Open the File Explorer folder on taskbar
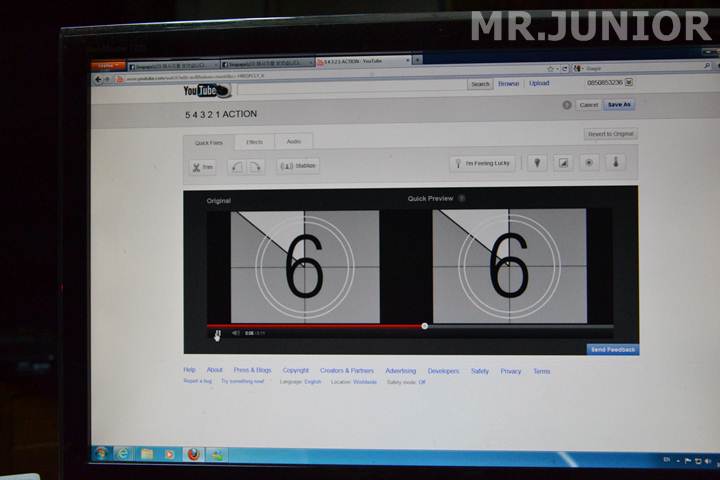Image resolution: width=720 pixels, height=480 pixels. pos(147,454)
